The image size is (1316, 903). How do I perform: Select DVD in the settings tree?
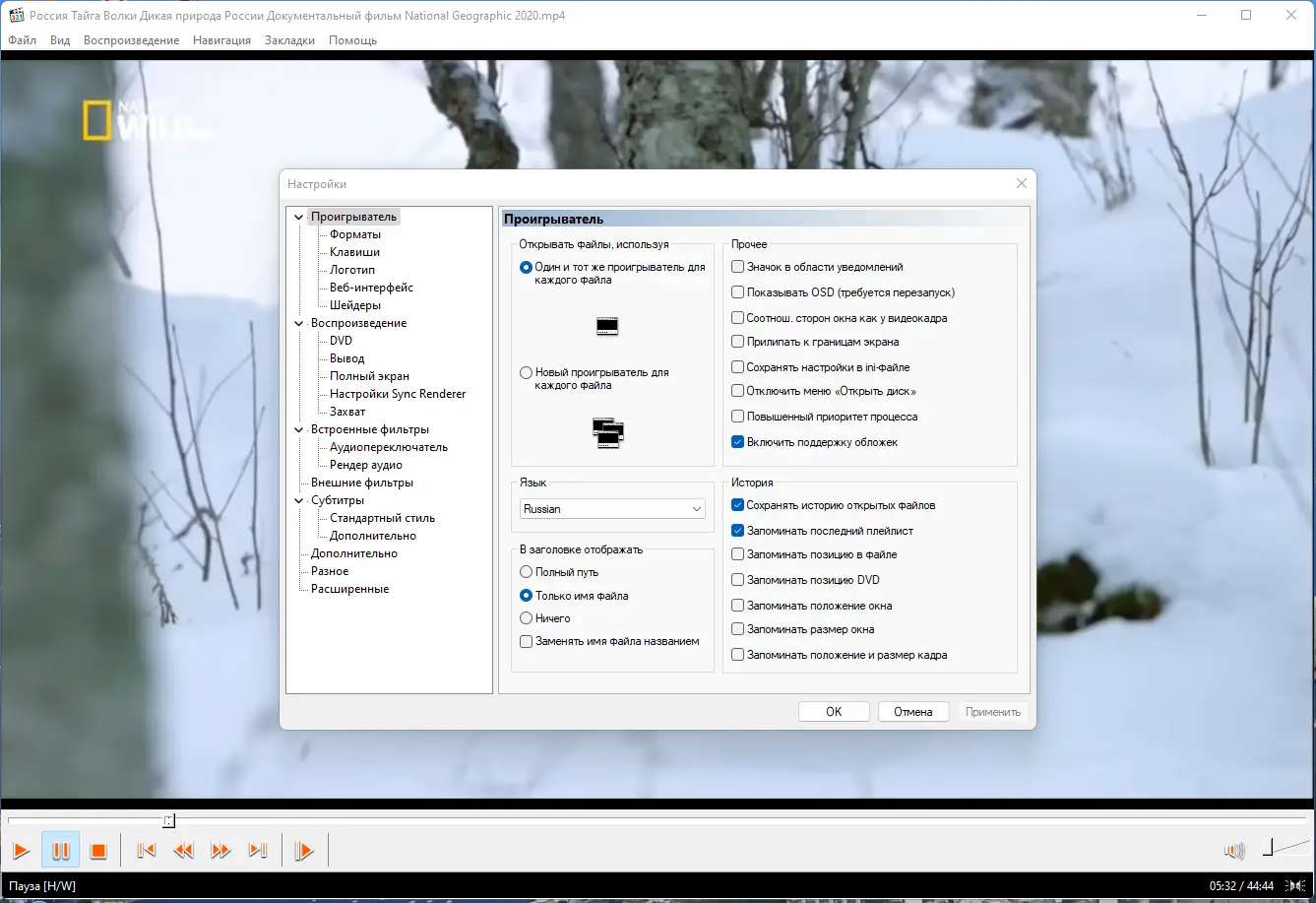tap(341, 341)
